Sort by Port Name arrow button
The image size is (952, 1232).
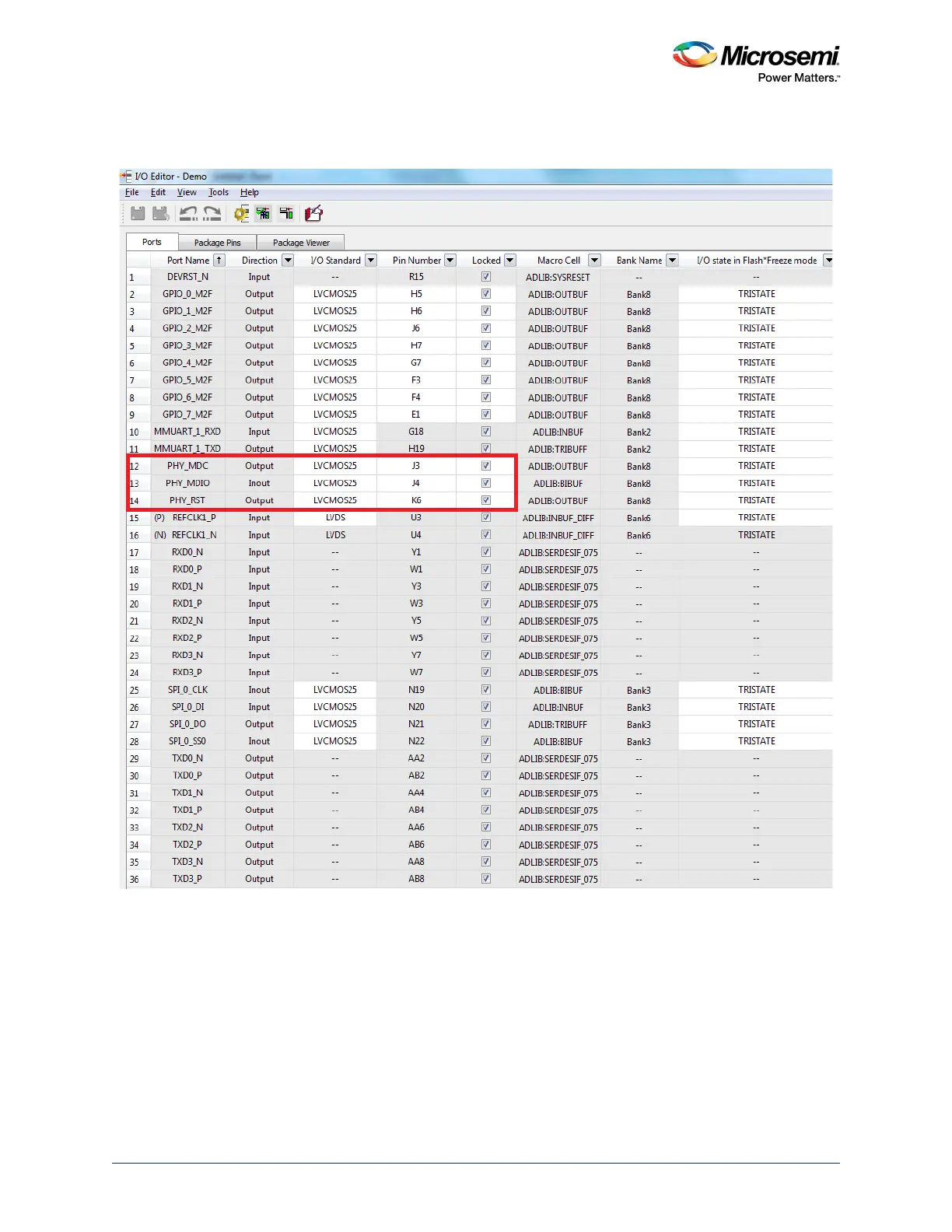pyautogui.click(x=219, y=261)
